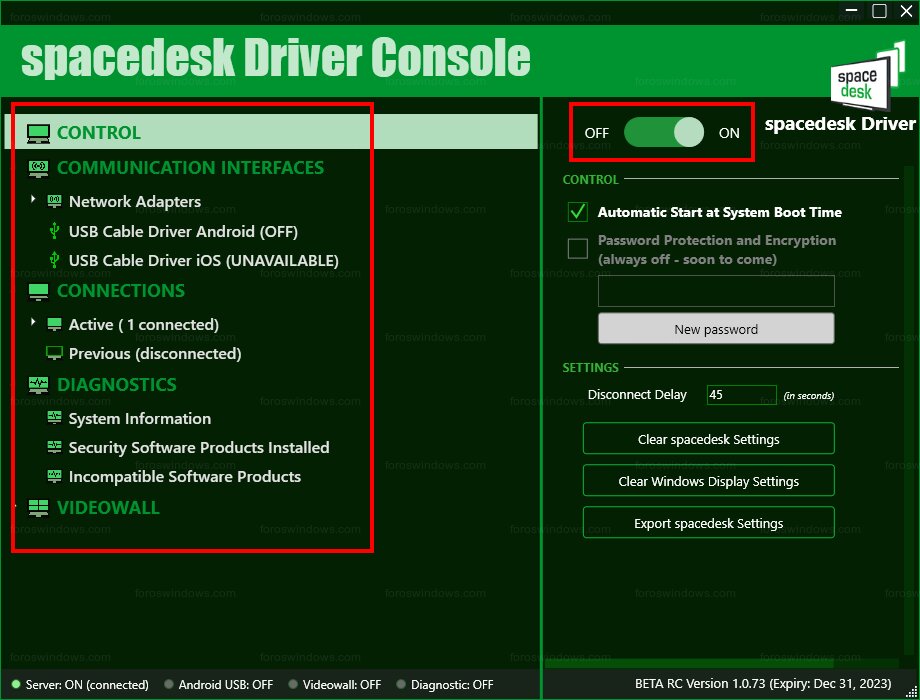Viewport: 920px width, 700px height.
Task: Click the CONTROL monitor icon
Action: point(38,133)
